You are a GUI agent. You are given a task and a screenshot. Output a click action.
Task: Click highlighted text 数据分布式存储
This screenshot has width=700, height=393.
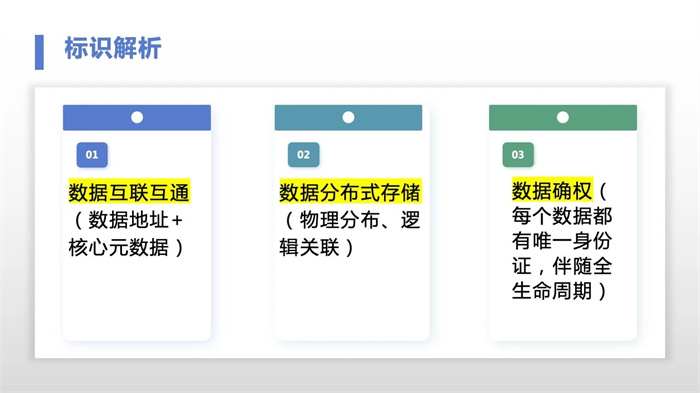click(350, 192)
